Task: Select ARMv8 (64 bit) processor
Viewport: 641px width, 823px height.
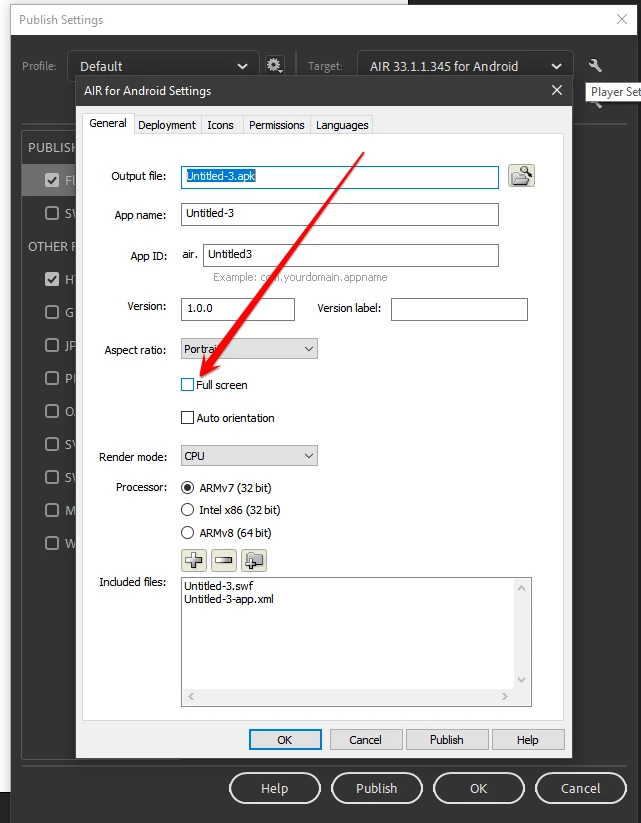Action: click(x=187, y=533)
